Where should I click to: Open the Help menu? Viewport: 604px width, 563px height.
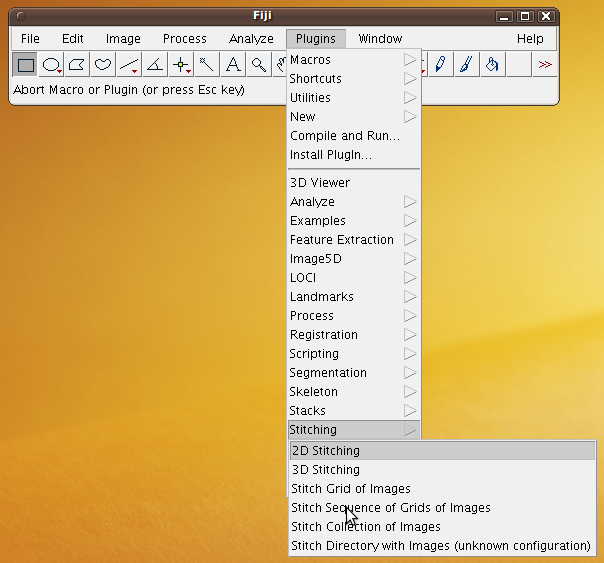(x=530, y=39)
